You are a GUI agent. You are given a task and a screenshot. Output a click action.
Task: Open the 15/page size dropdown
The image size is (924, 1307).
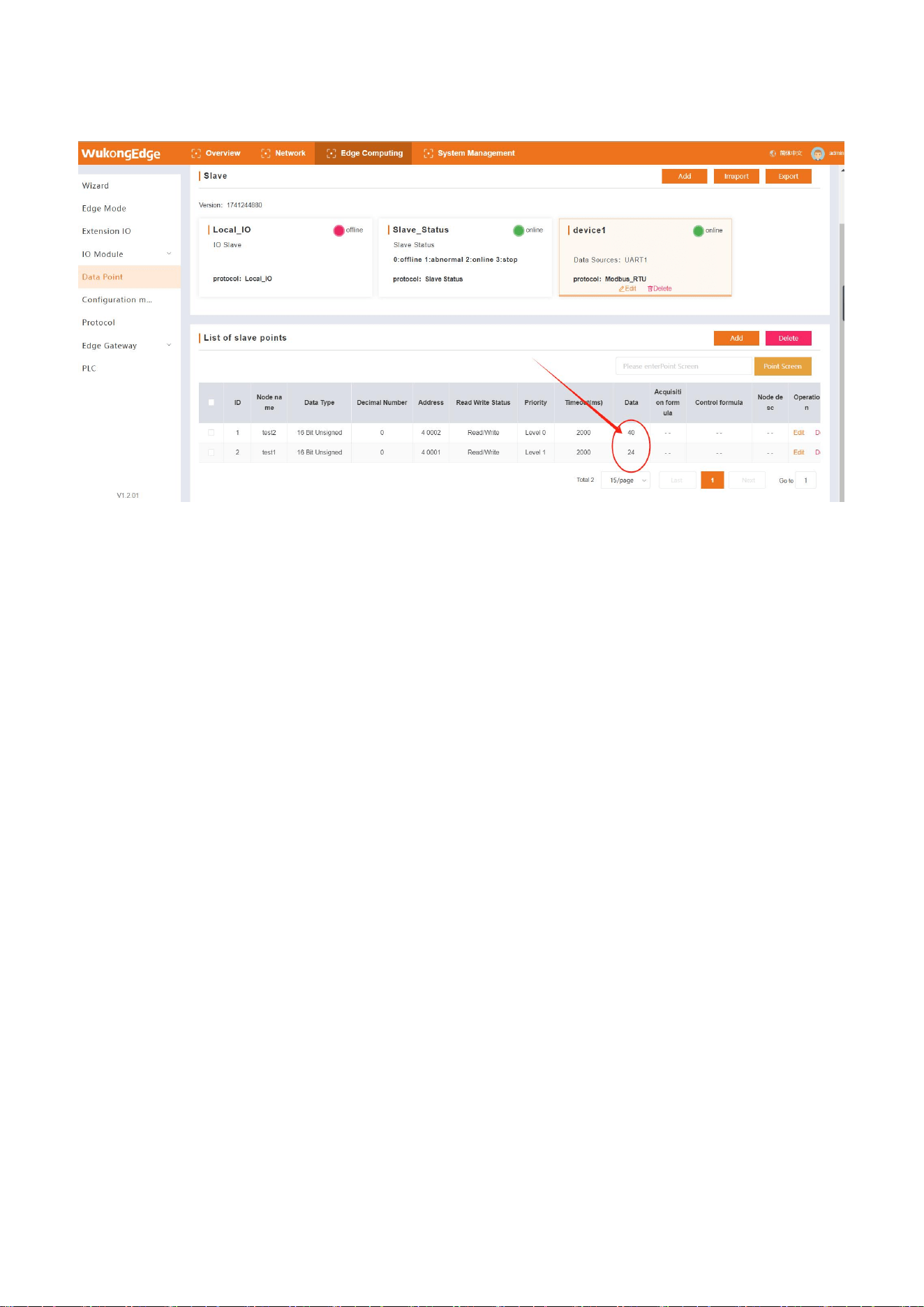pos(625,480)
